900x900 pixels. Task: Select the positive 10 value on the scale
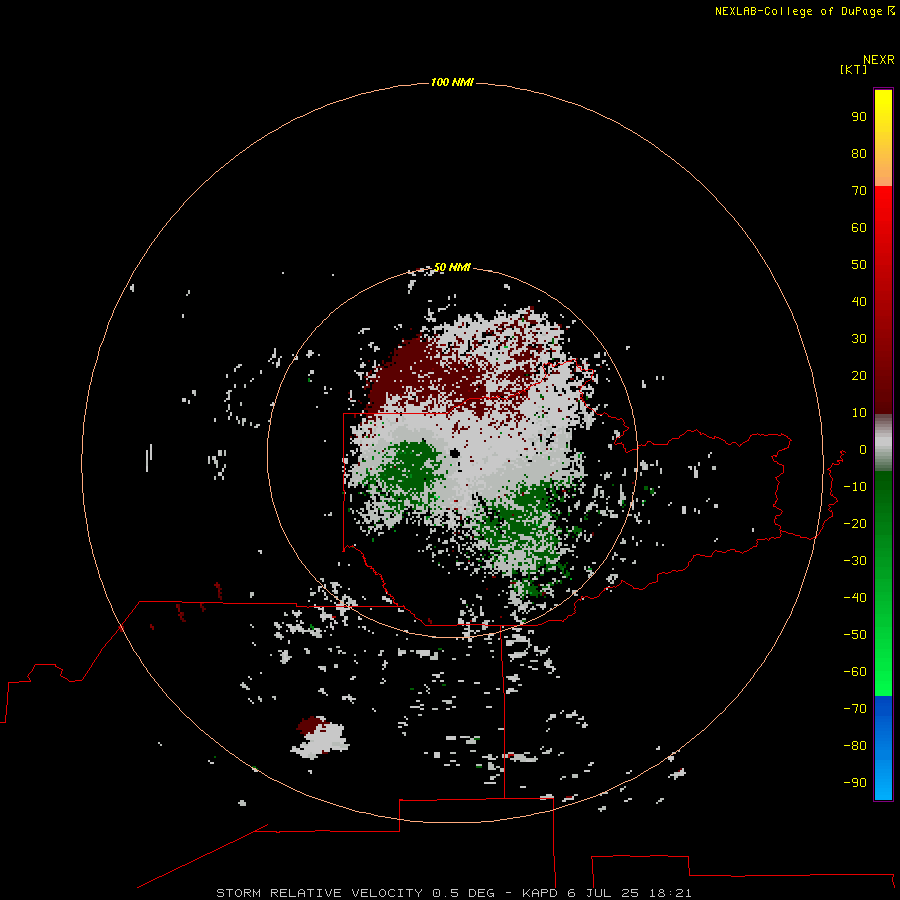(x=859, y=413)
